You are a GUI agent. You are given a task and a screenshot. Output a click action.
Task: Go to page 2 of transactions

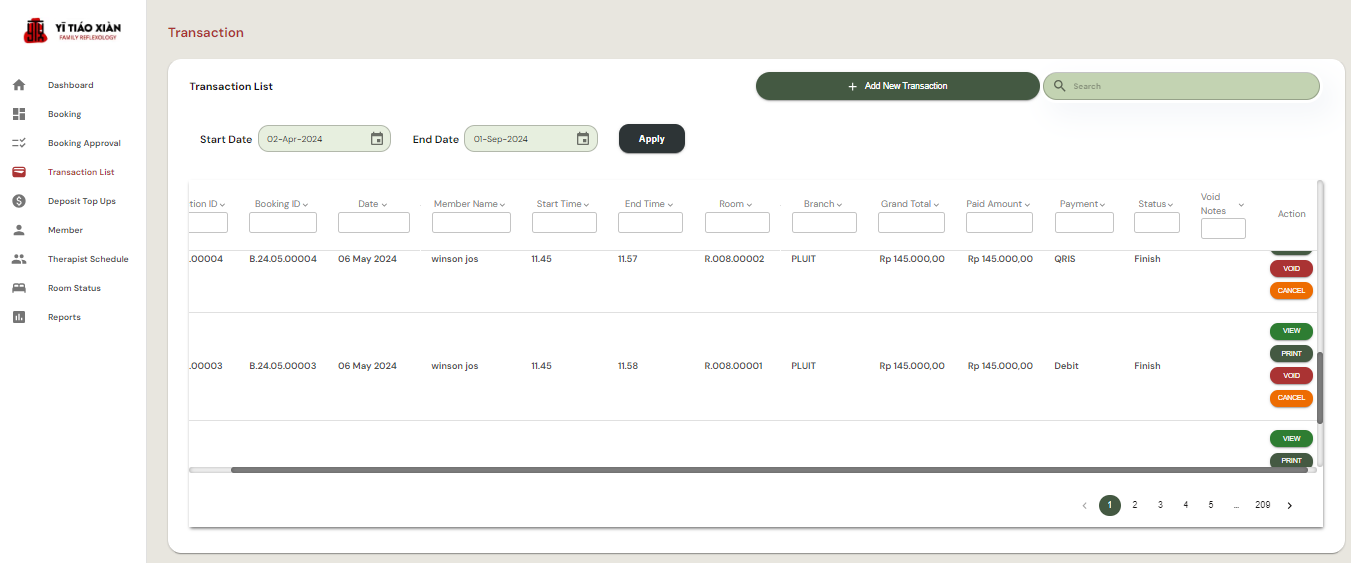pos(1135,505)
